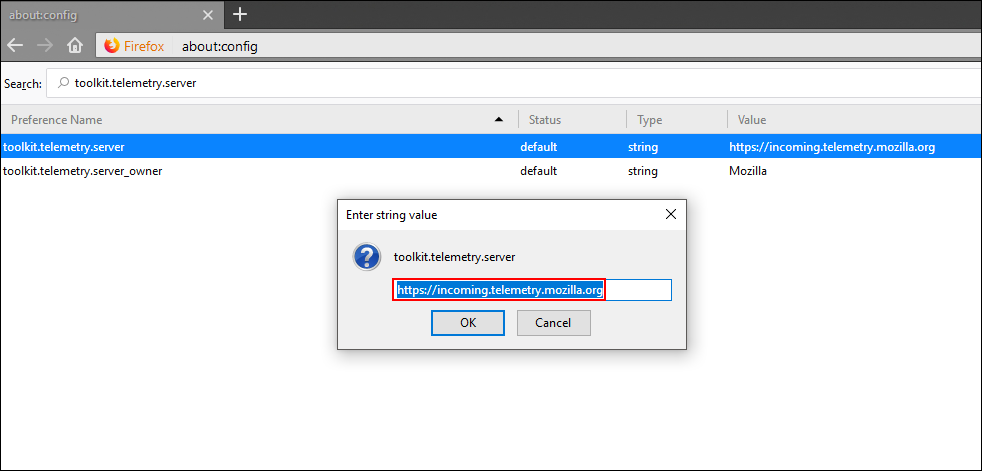
Task: Confirm with the OK button
Action: point(468,323)
